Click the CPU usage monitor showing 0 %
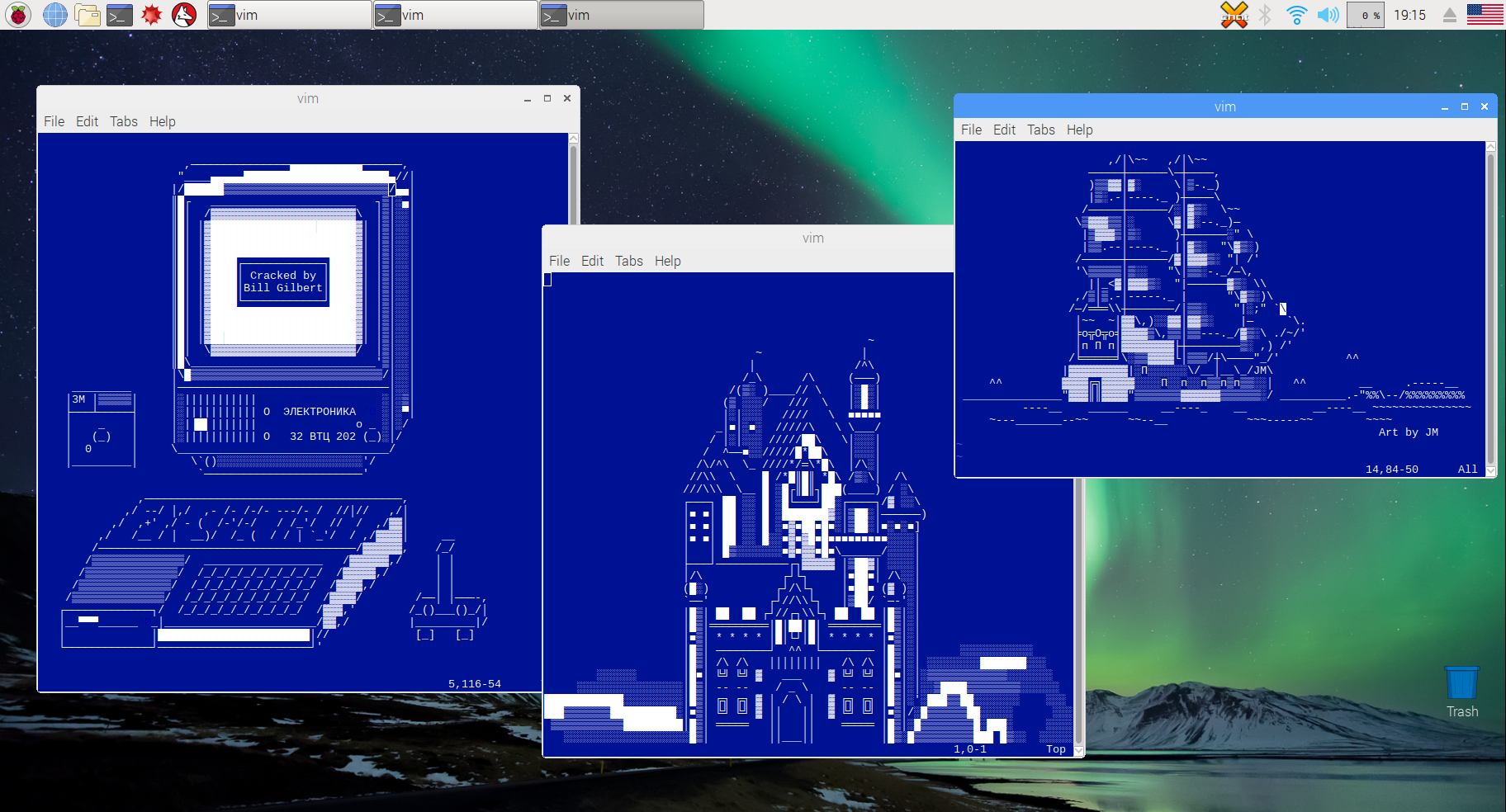Viewport: 1506px width, 812px height. [x=1366, y=15]
